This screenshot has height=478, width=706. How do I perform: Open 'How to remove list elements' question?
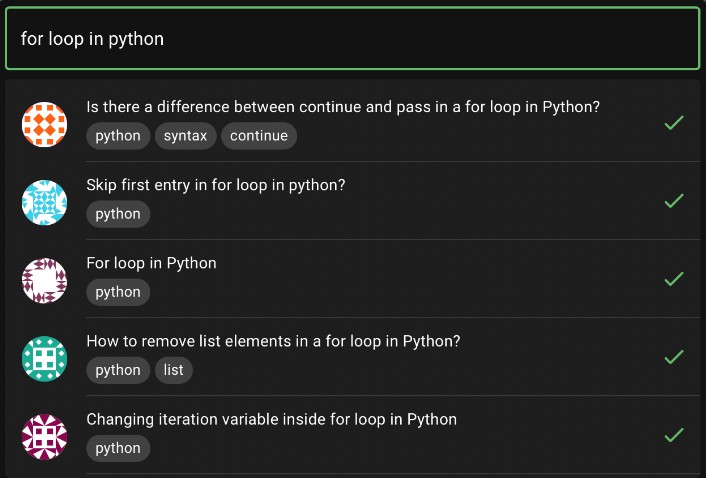click(272, 341)
